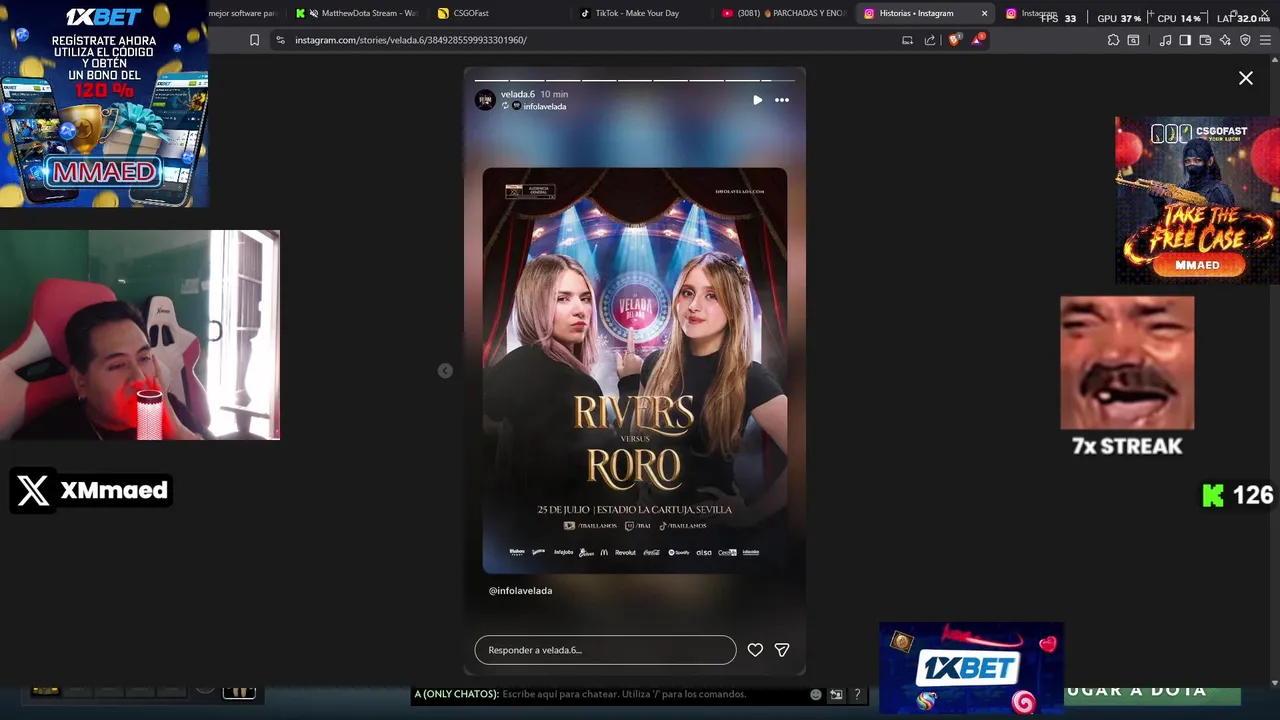The width and height of the screenshot is (1280, 720).
Task: Click the Rivers versus Roro story poster
Action: coord(634,371)
